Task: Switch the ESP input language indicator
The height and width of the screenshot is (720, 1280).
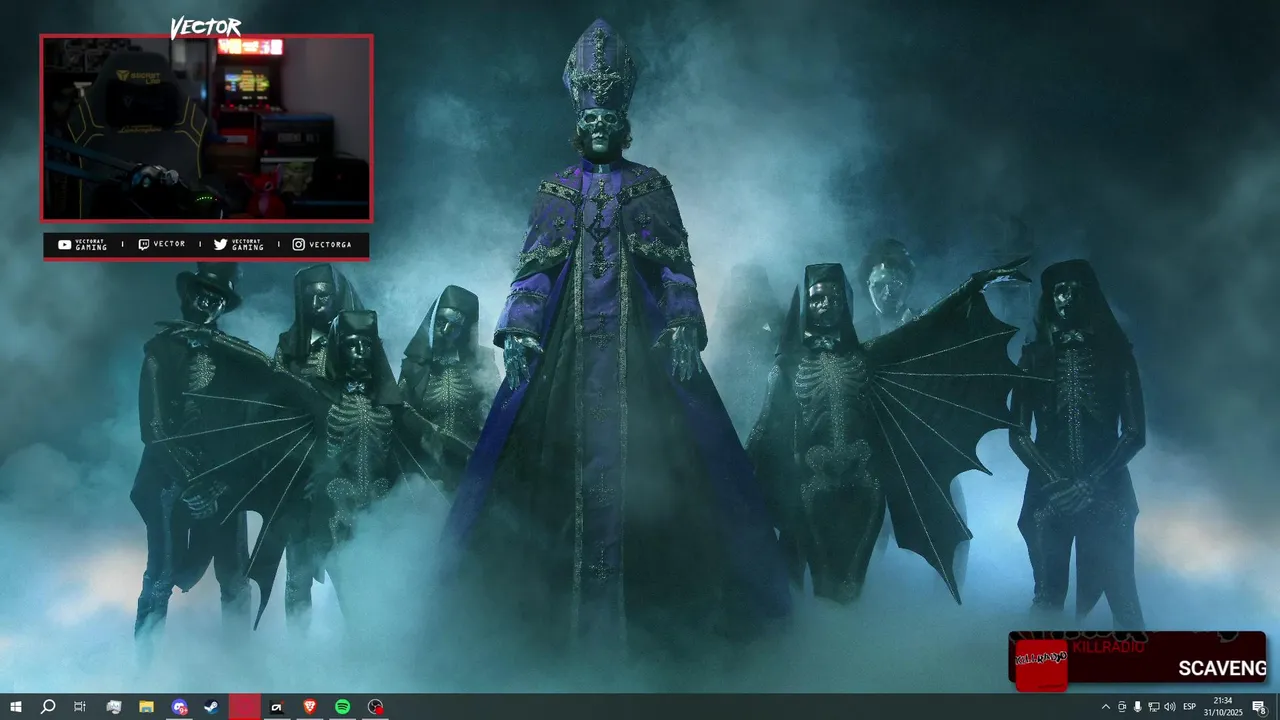Action: [1190, 707]
